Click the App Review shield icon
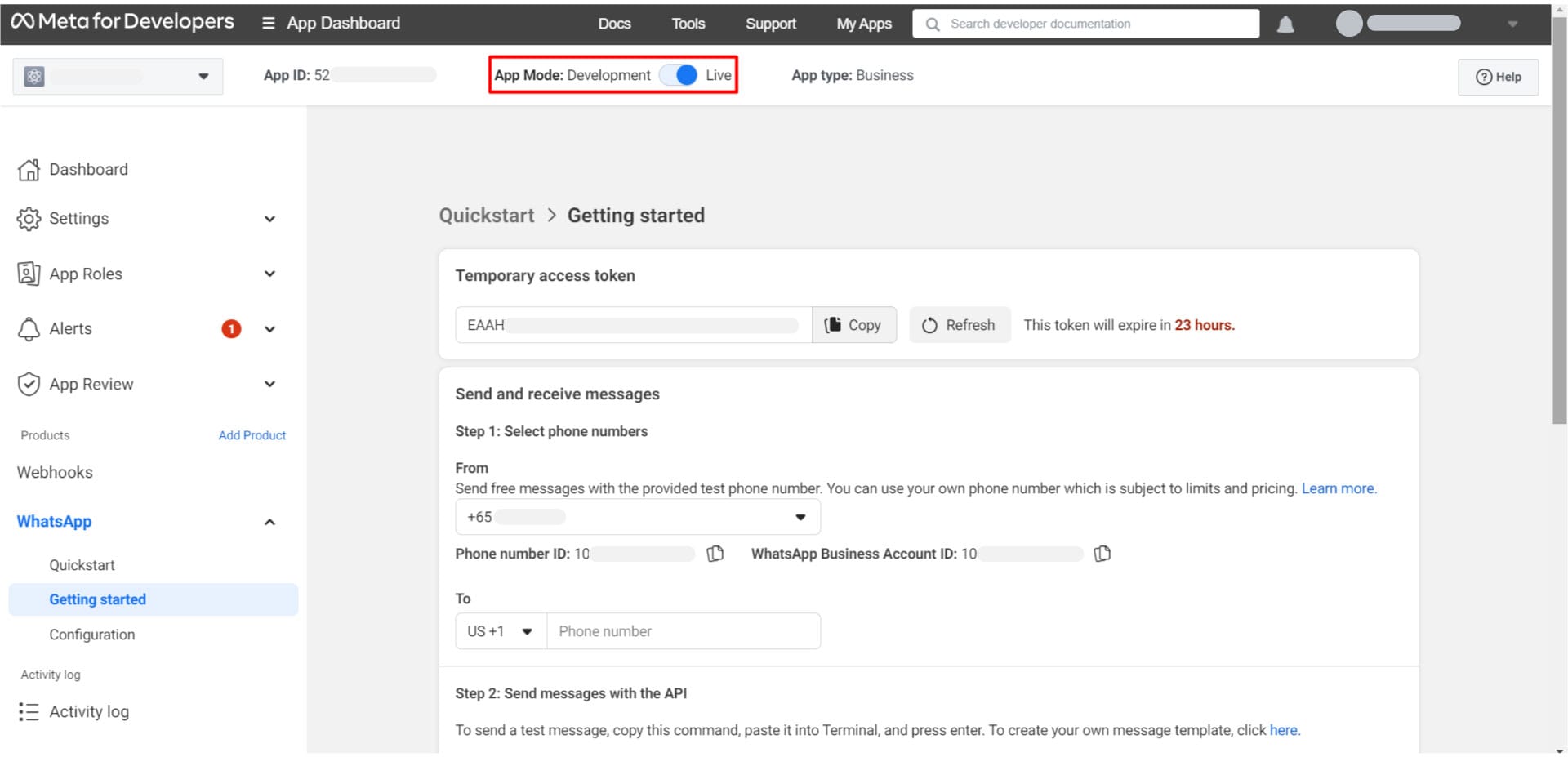This screenshot has height=757, width=1568. (x=29, y=384)
